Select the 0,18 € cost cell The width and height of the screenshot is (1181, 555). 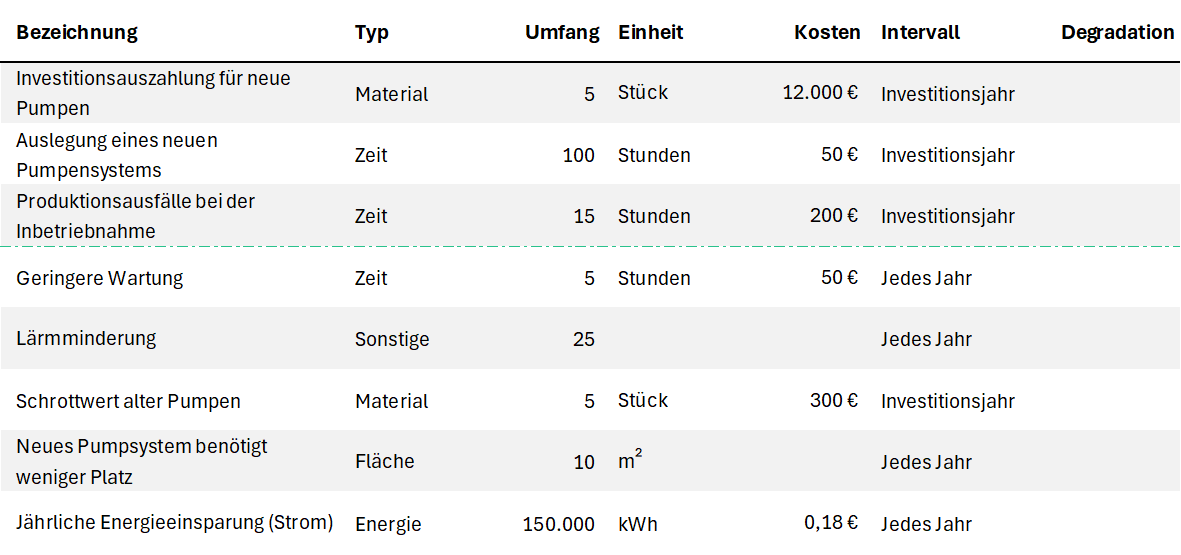coord(830,523)
